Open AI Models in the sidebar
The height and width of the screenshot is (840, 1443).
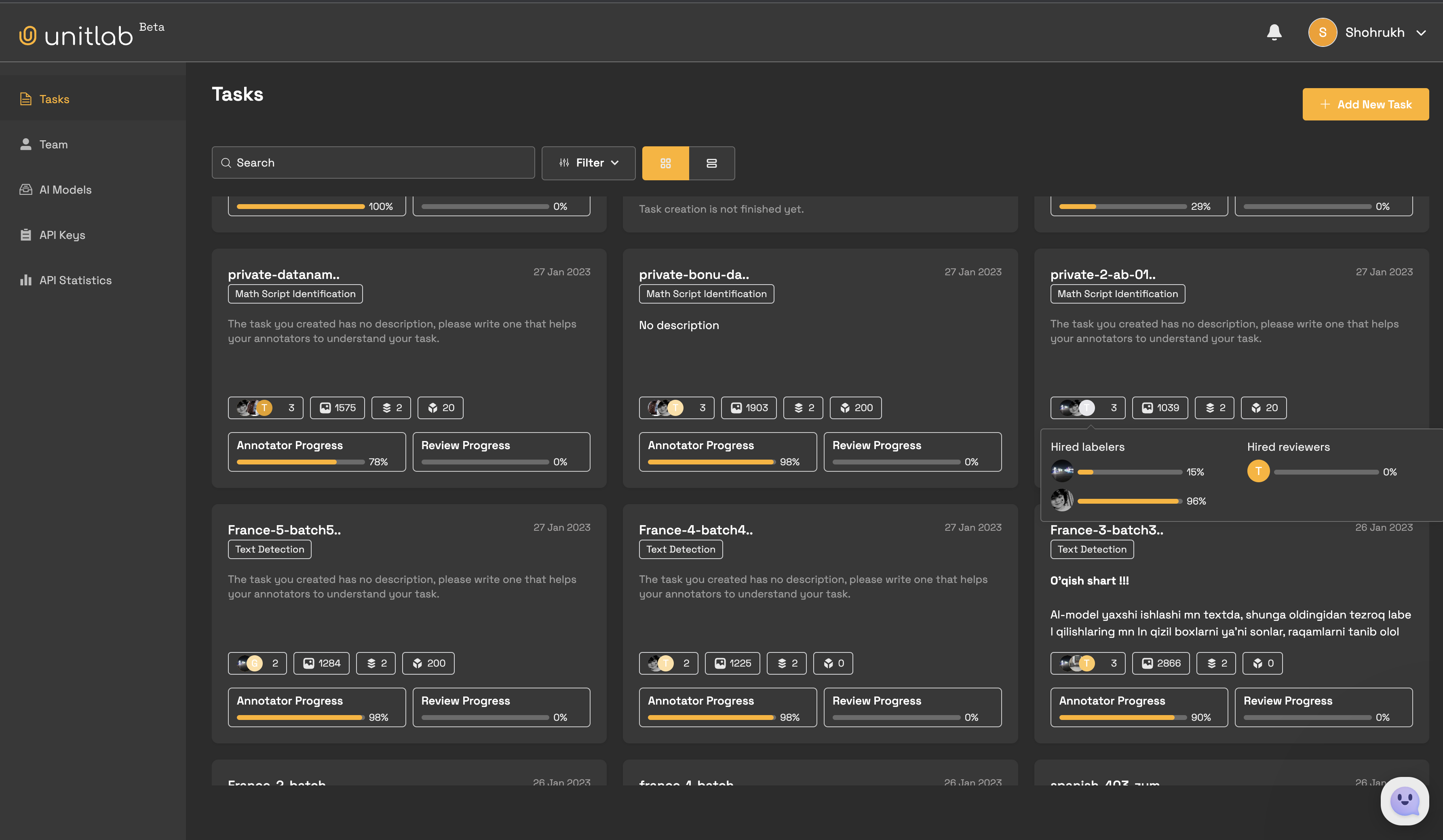93,190
